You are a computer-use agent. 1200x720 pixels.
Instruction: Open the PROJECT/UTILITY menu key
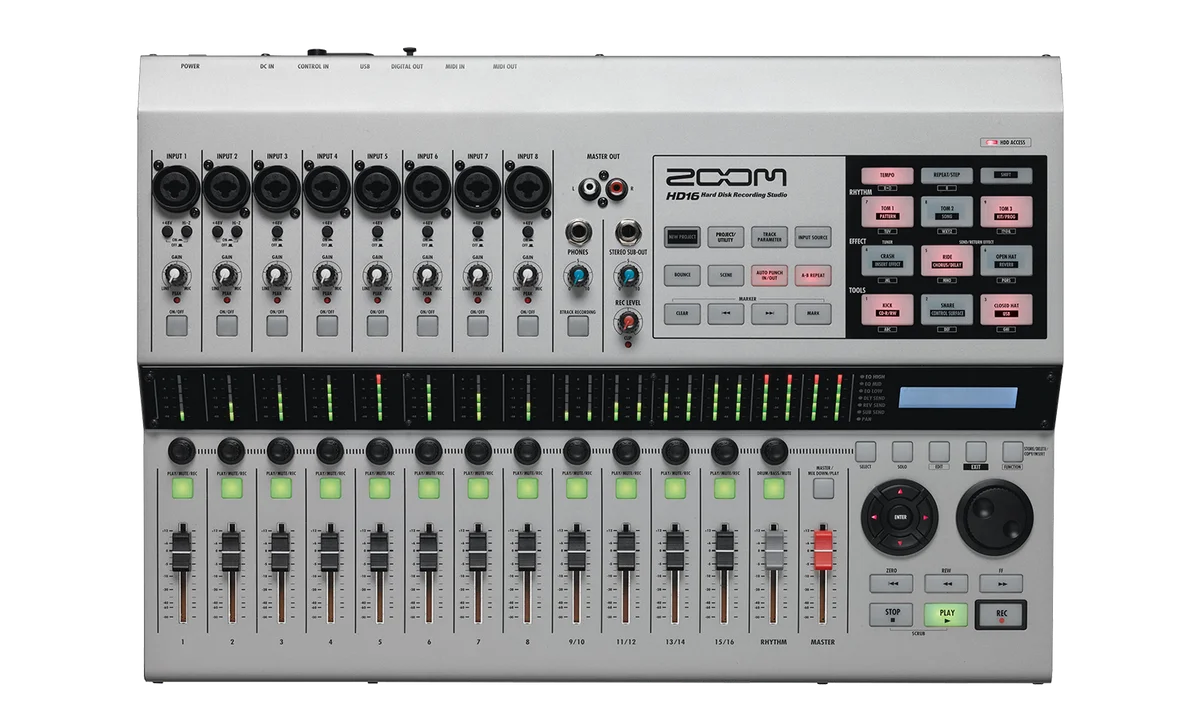(x=726, y=237)
